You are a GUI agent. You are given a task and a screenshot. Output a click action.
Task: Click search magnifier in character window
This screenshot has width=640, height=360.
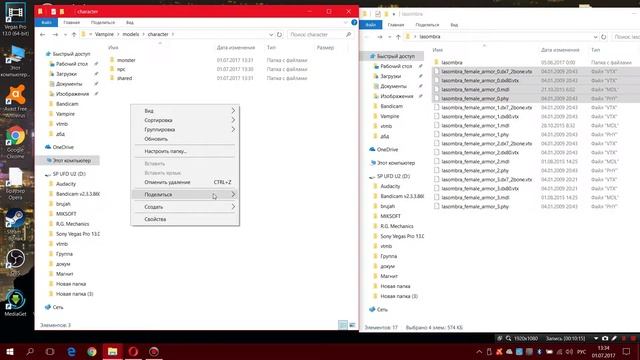348,34
